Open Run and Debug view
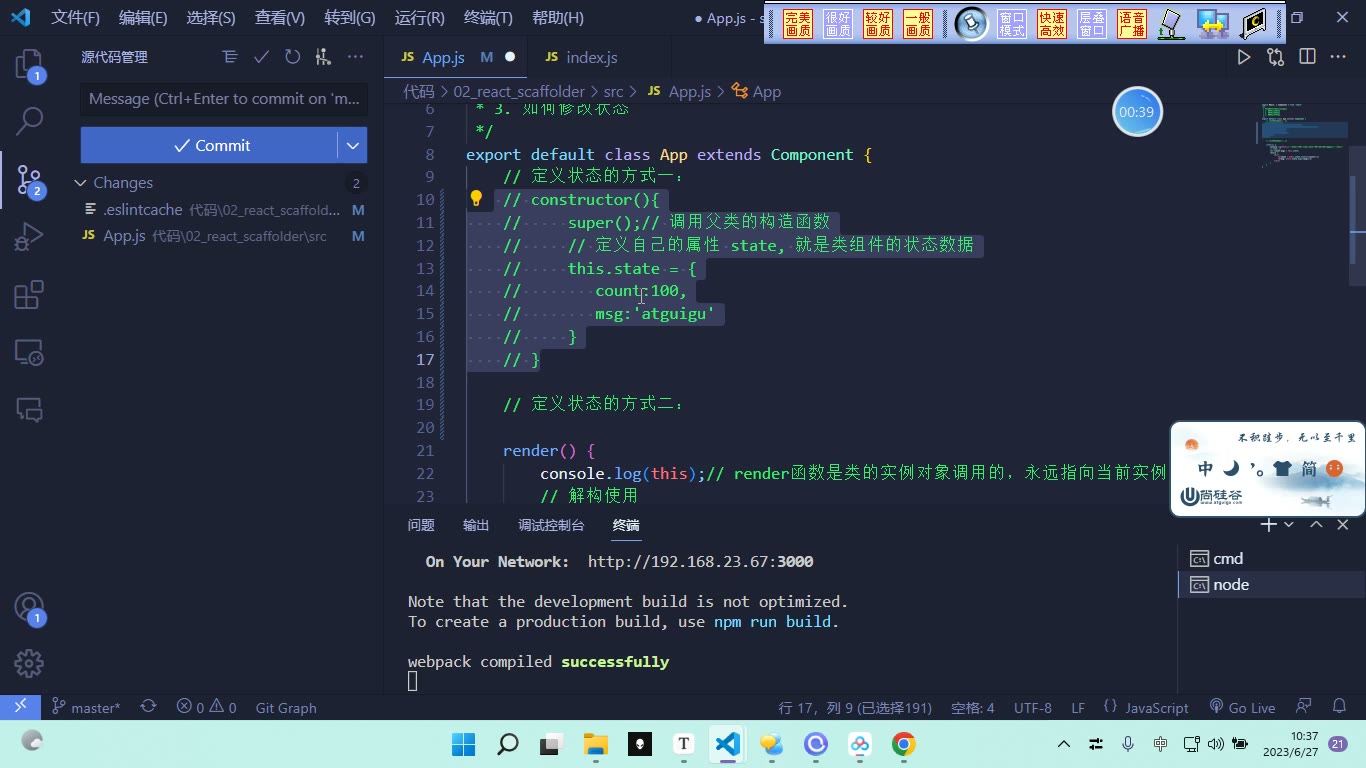 click(29, 237)
